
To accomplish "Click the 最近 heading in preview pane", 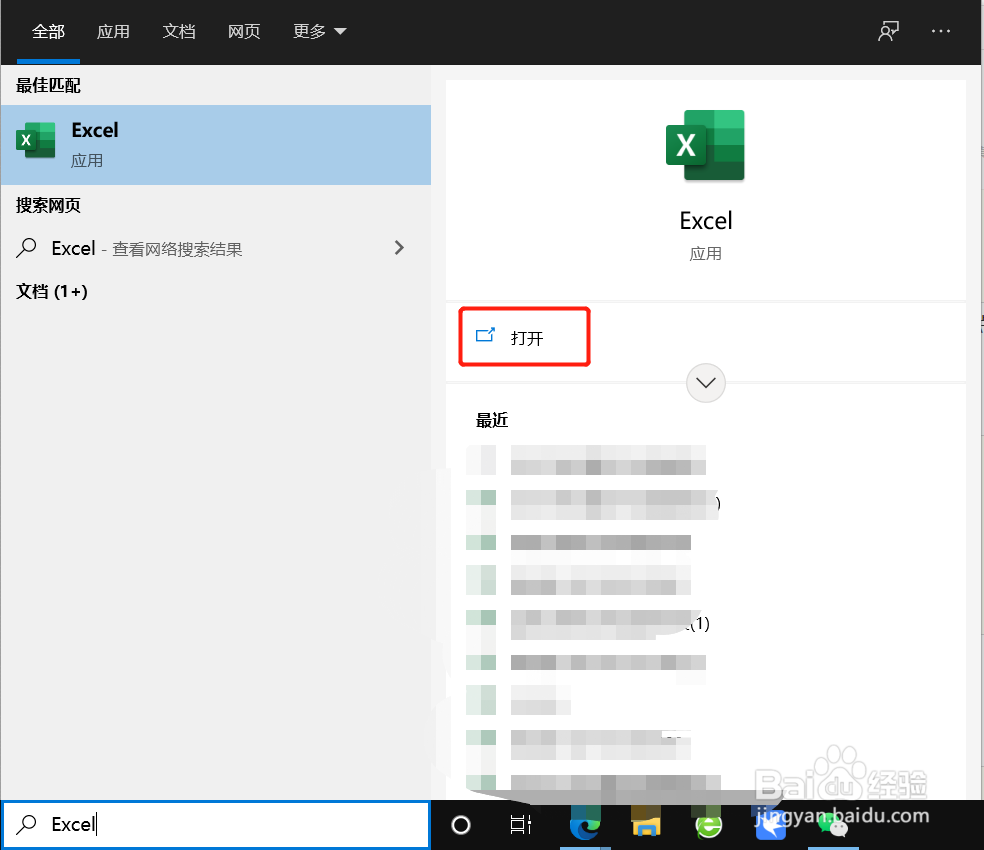I will point(492,420).
